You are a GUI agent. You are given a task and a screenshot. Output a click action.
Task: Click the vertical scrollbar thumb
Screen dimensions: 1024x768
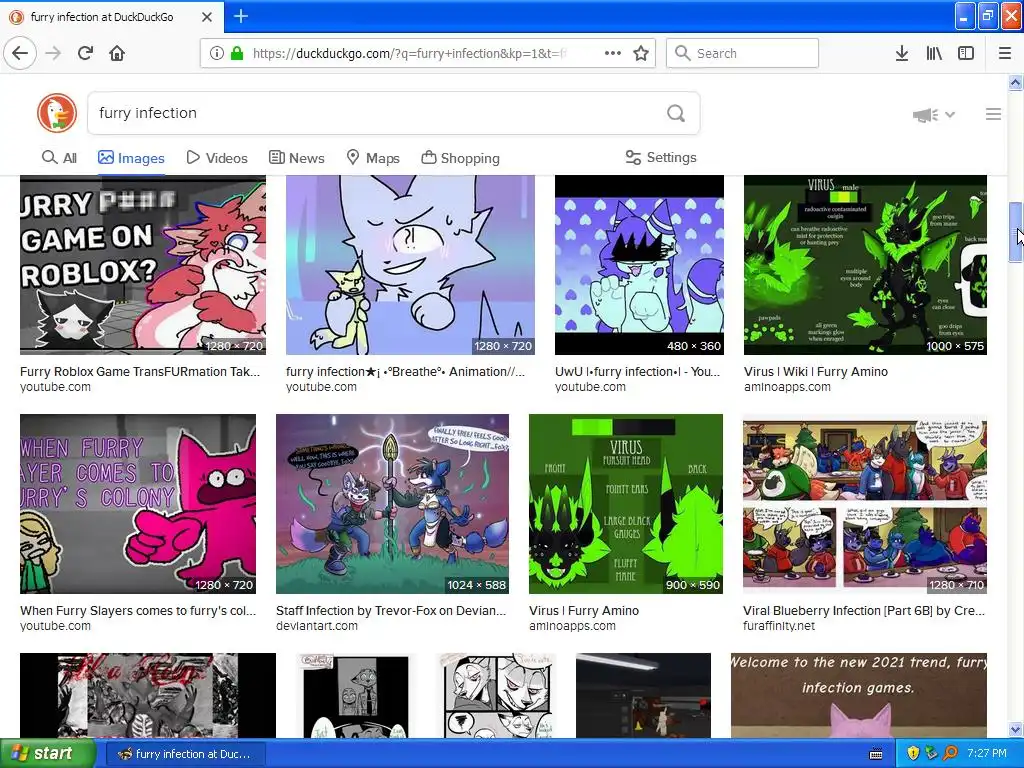click(x=1015, y=232)
